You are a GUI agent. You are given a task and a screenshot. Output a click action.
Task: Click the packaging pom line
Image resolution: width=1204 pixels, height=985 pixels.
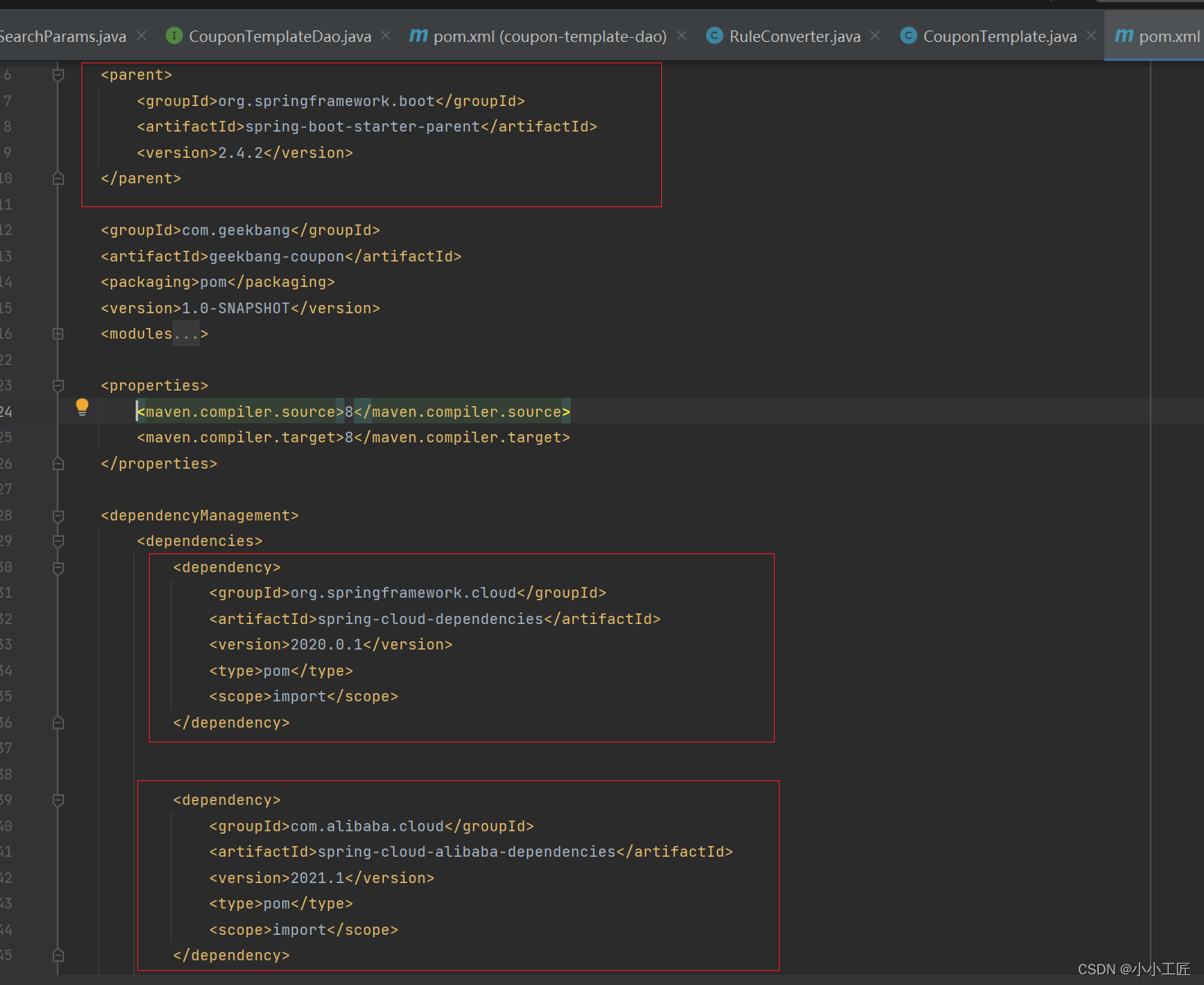[x=218, y=282]
